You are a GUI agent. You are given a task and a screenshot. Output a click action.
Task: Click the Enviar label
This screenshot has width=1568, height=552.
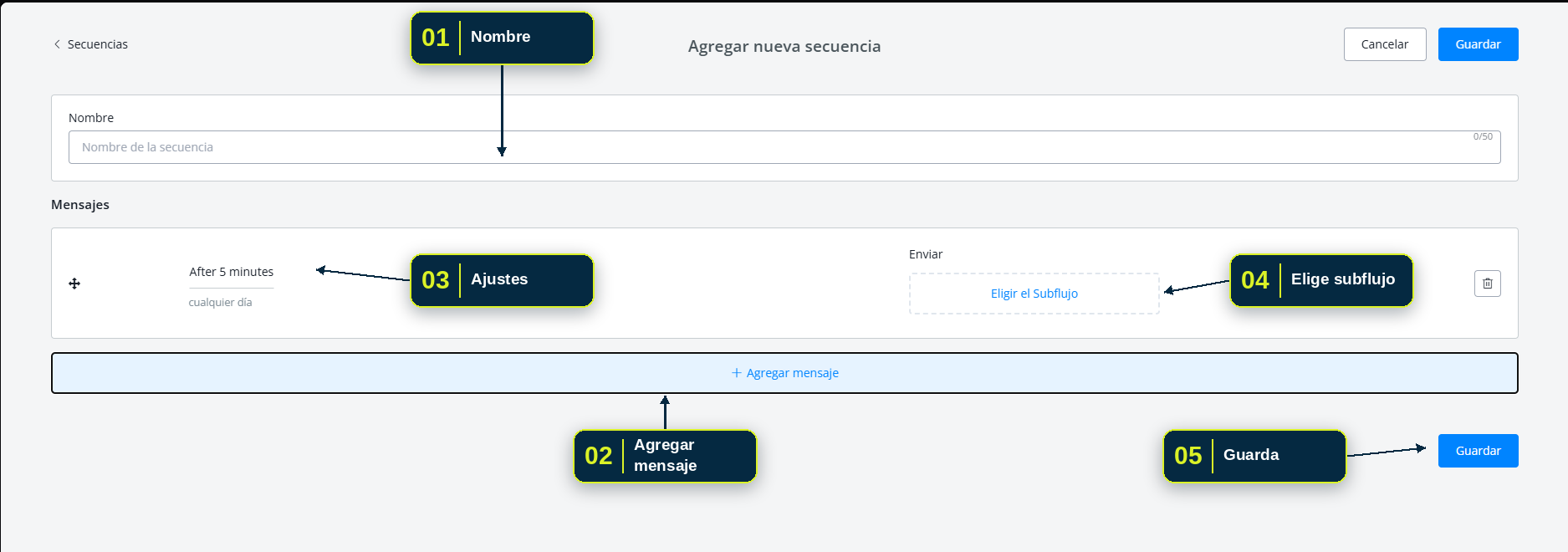(x=926, y=254)
